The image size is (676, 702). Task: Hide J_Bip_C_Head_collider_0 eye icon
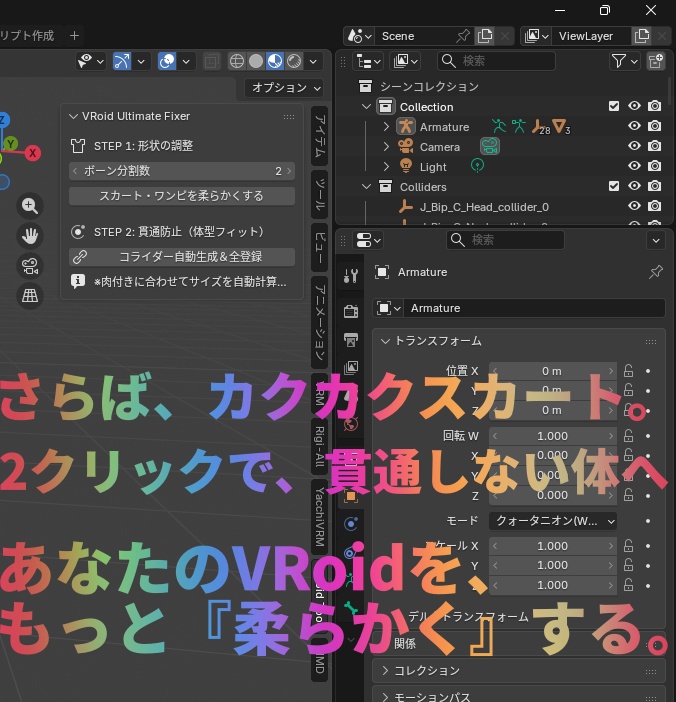(x=634, y=206)
